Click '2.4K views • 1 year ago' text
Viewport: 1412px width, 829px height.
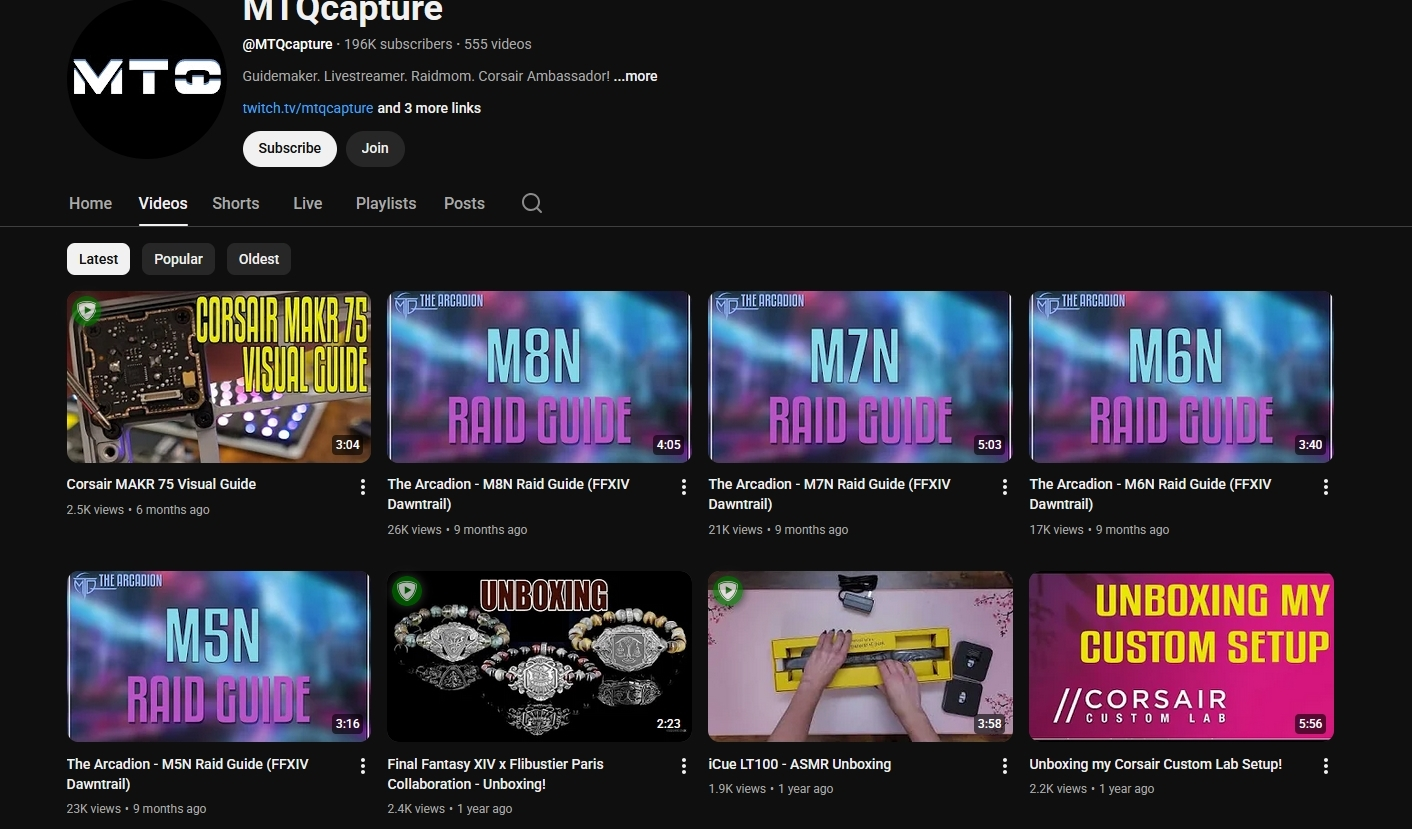(x=450, y=809)
